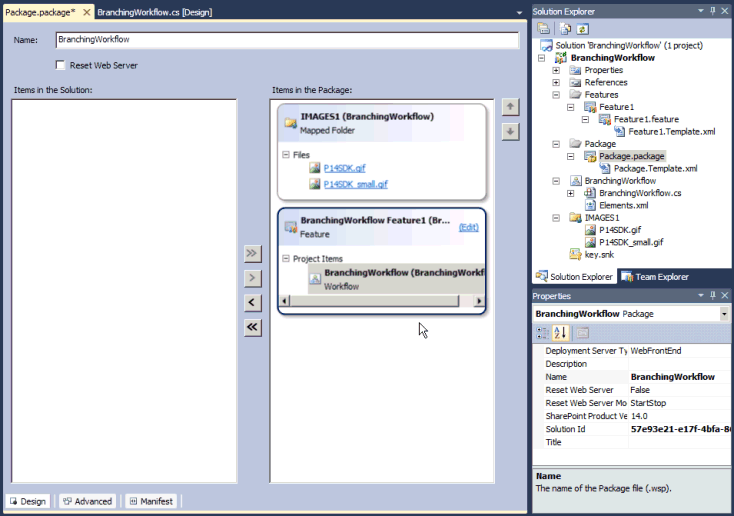Screen dimensions: 734x516
Task: Click the move item down arrow button
Action: click(x=509, y=131)
